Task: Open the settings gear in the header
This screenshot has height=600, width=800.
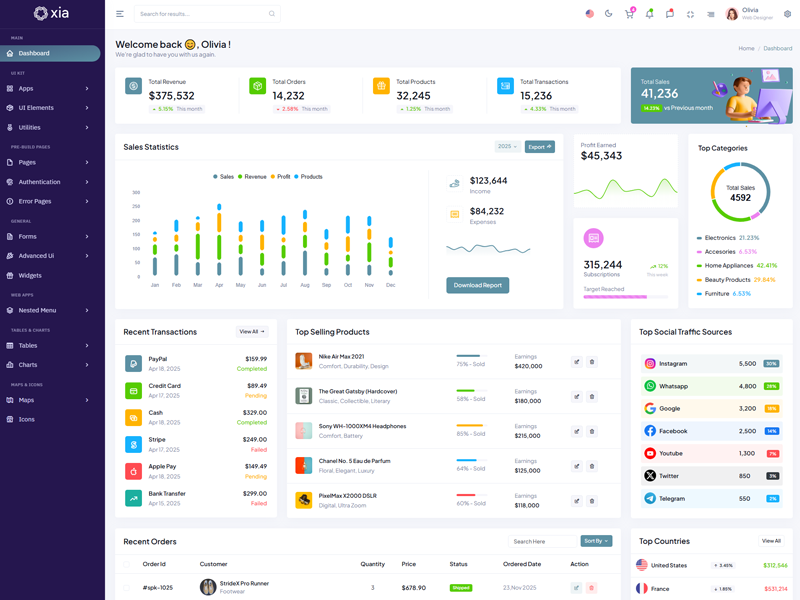Action: 787,14
